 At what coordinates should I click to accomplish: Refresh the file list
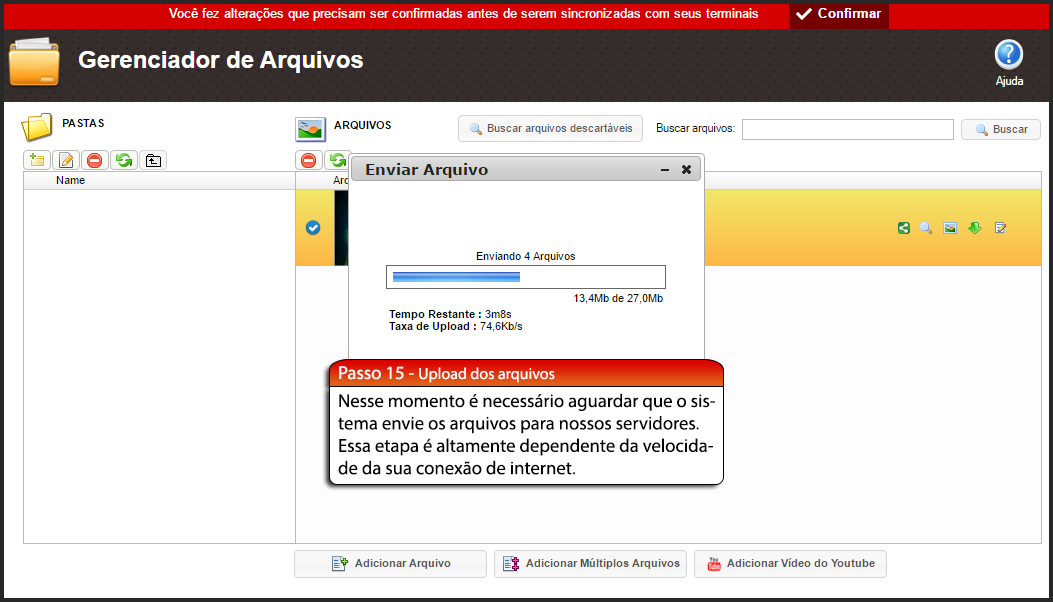[x=338, y=160]
